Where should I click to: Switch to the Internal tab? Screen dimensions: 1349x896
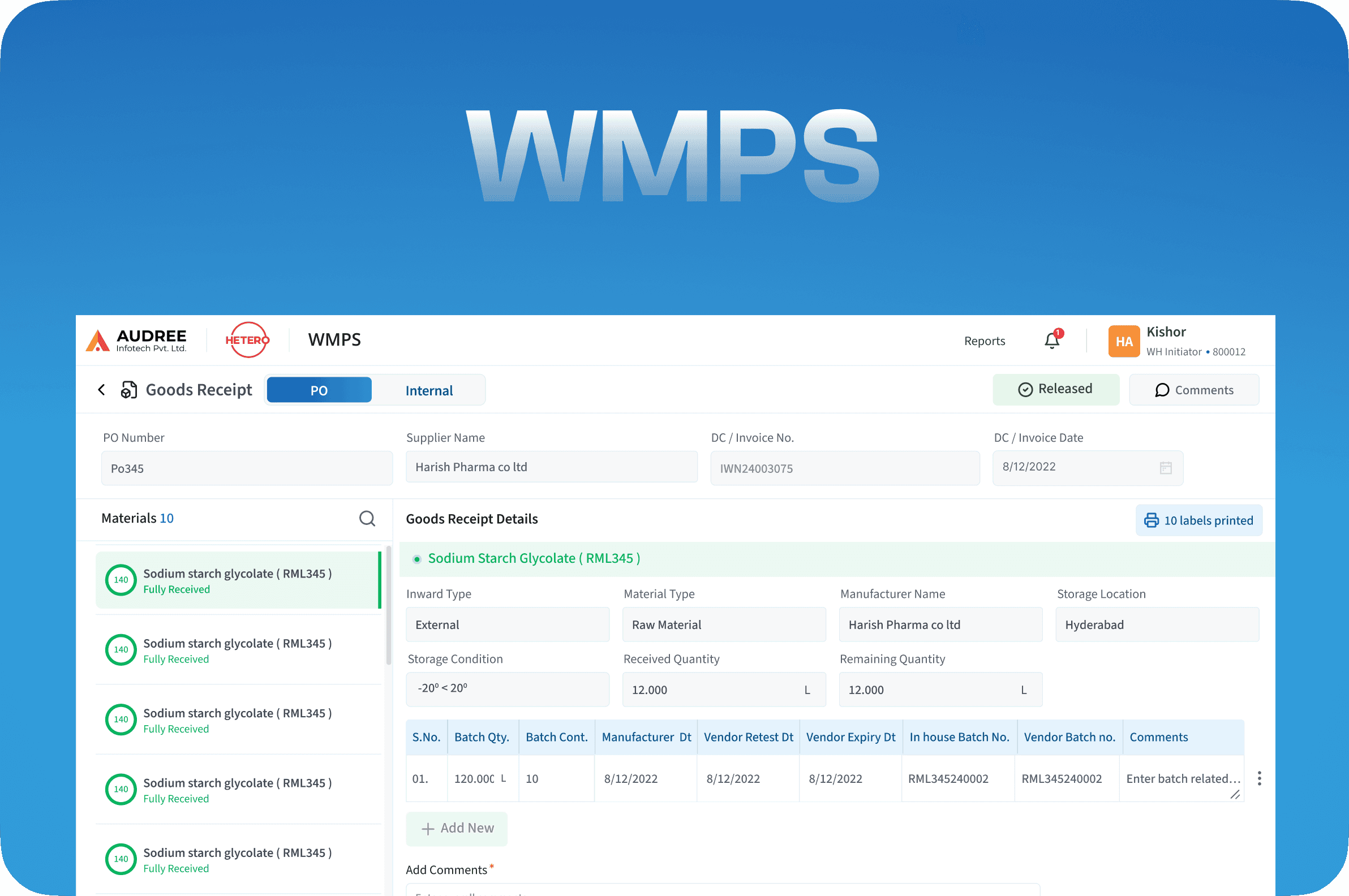click(x=429, y=390)
